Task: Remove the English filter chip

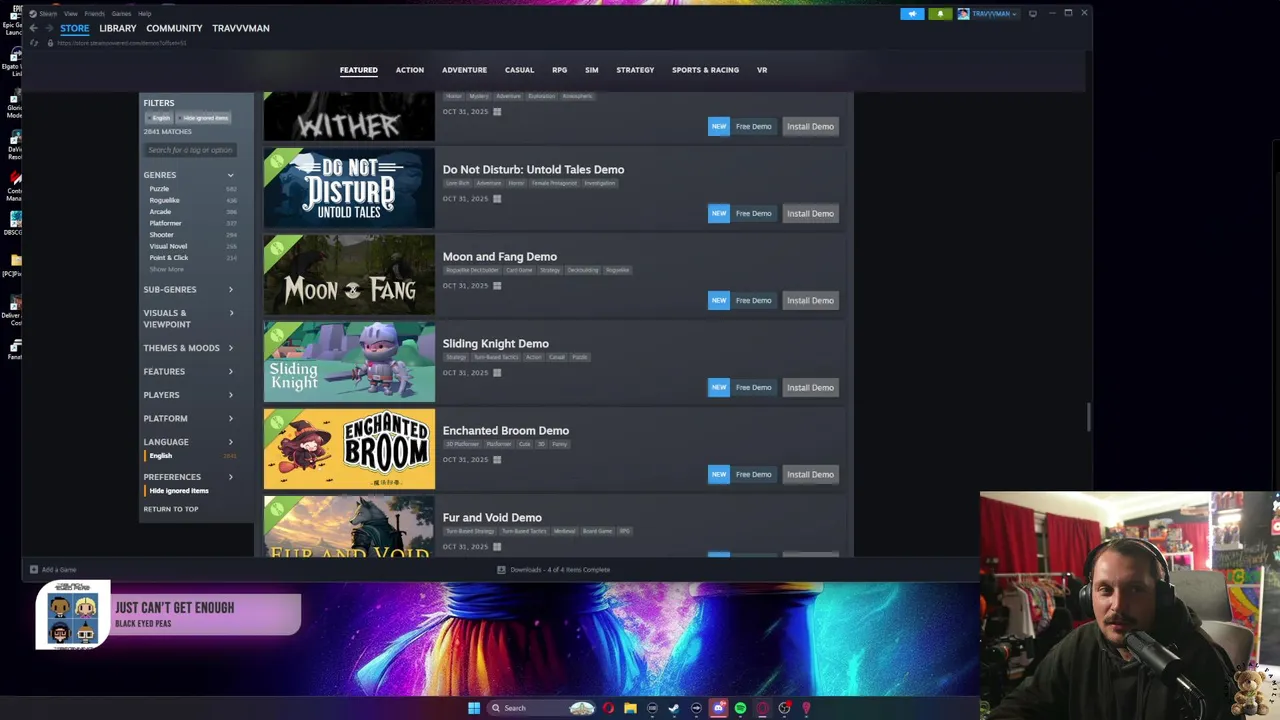Action: tap(160, 118)
